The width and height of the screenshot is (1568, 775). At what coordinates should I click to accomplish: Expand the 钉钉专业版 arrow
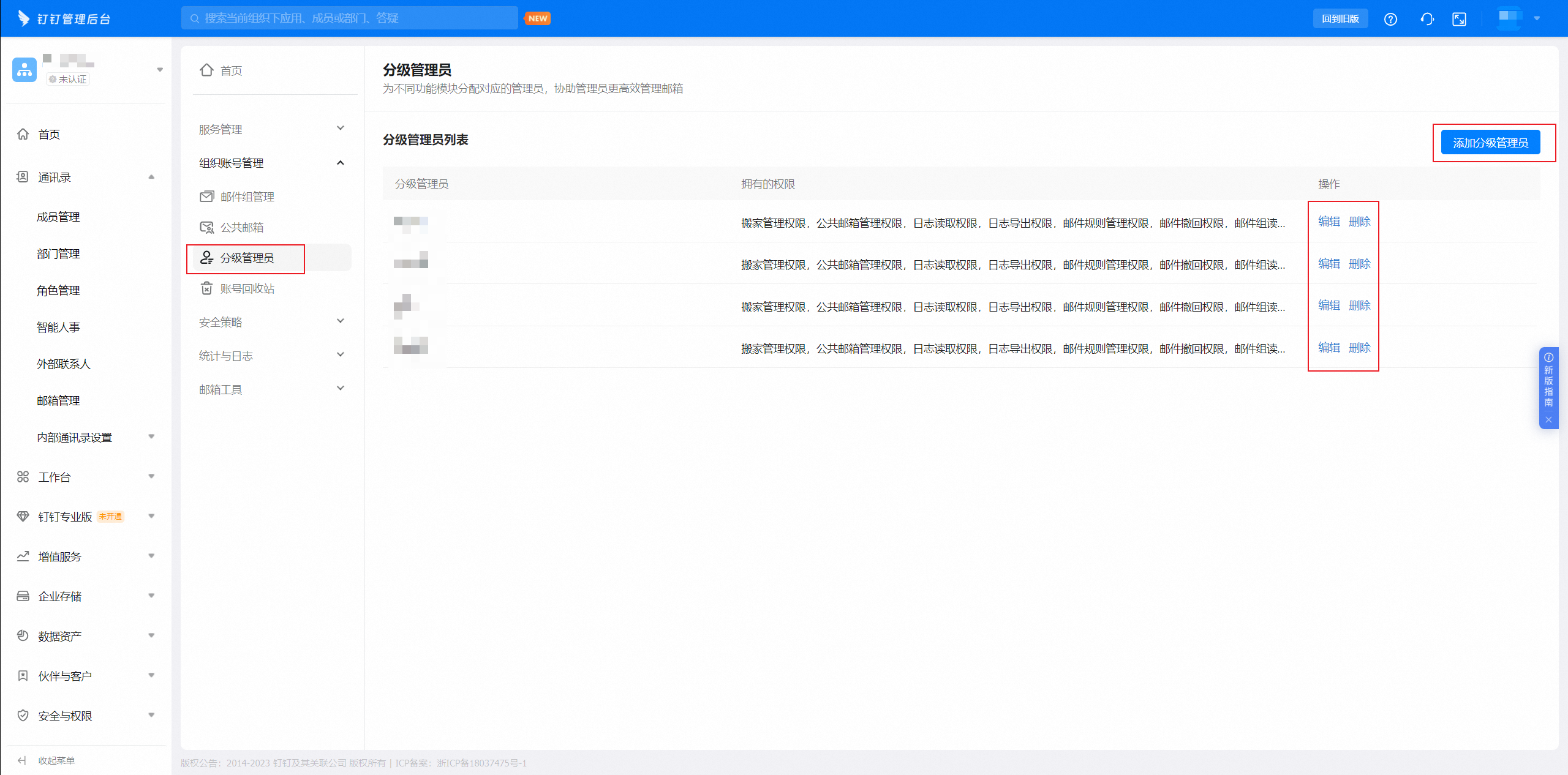click(x=151, y=516)
